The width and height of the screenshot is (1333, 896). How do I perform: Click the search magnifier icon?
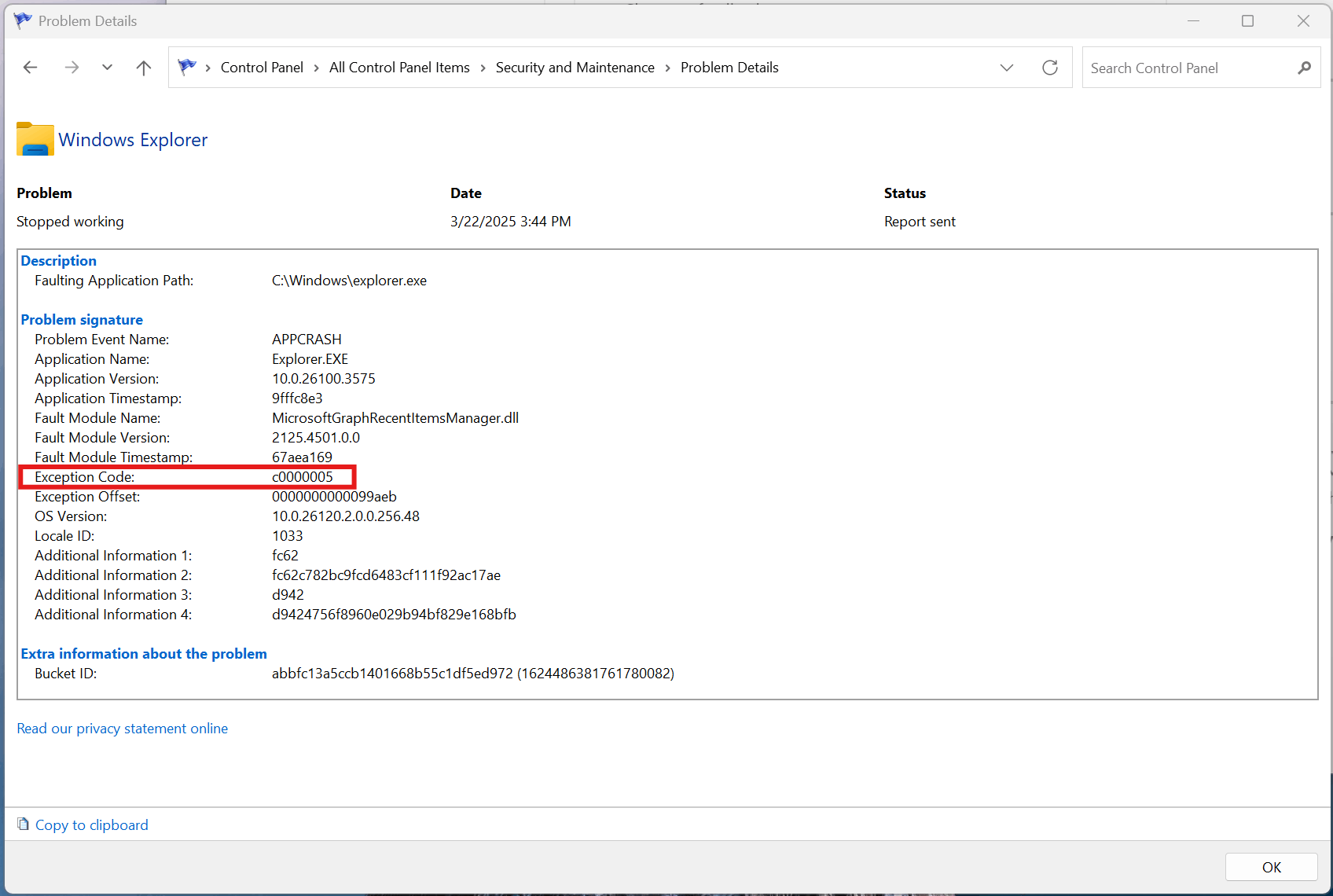point(1304,68)
